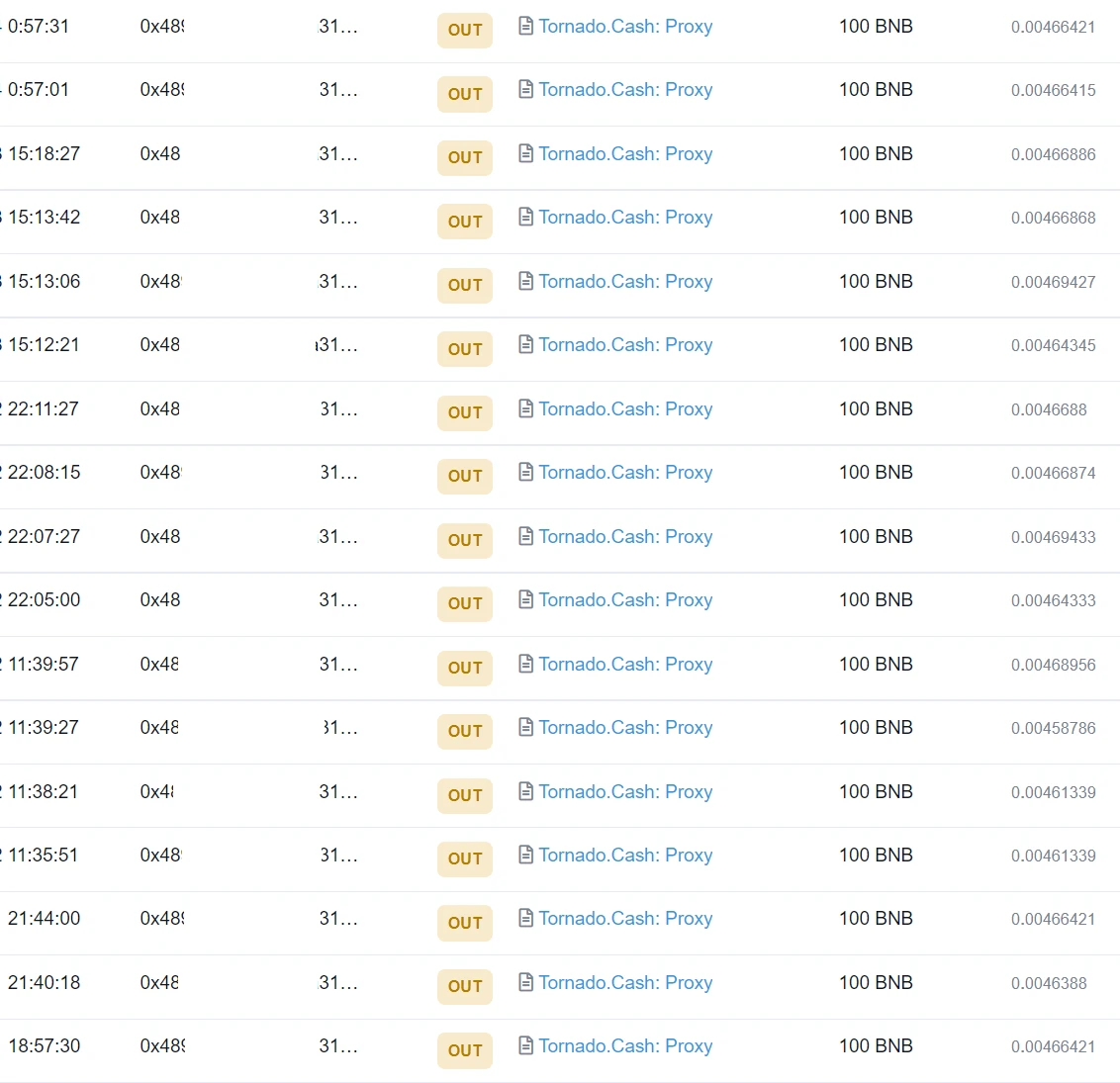Visit Tornado.Cash: Proxy address in the 22:07:27 row
This screenshot has height=1083, width=1120.
tap(625, 537)
